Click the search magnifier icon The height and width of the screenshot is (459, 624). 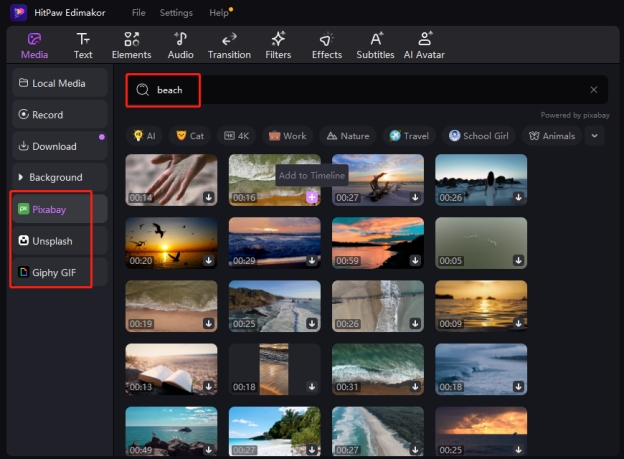click(142, 90)
